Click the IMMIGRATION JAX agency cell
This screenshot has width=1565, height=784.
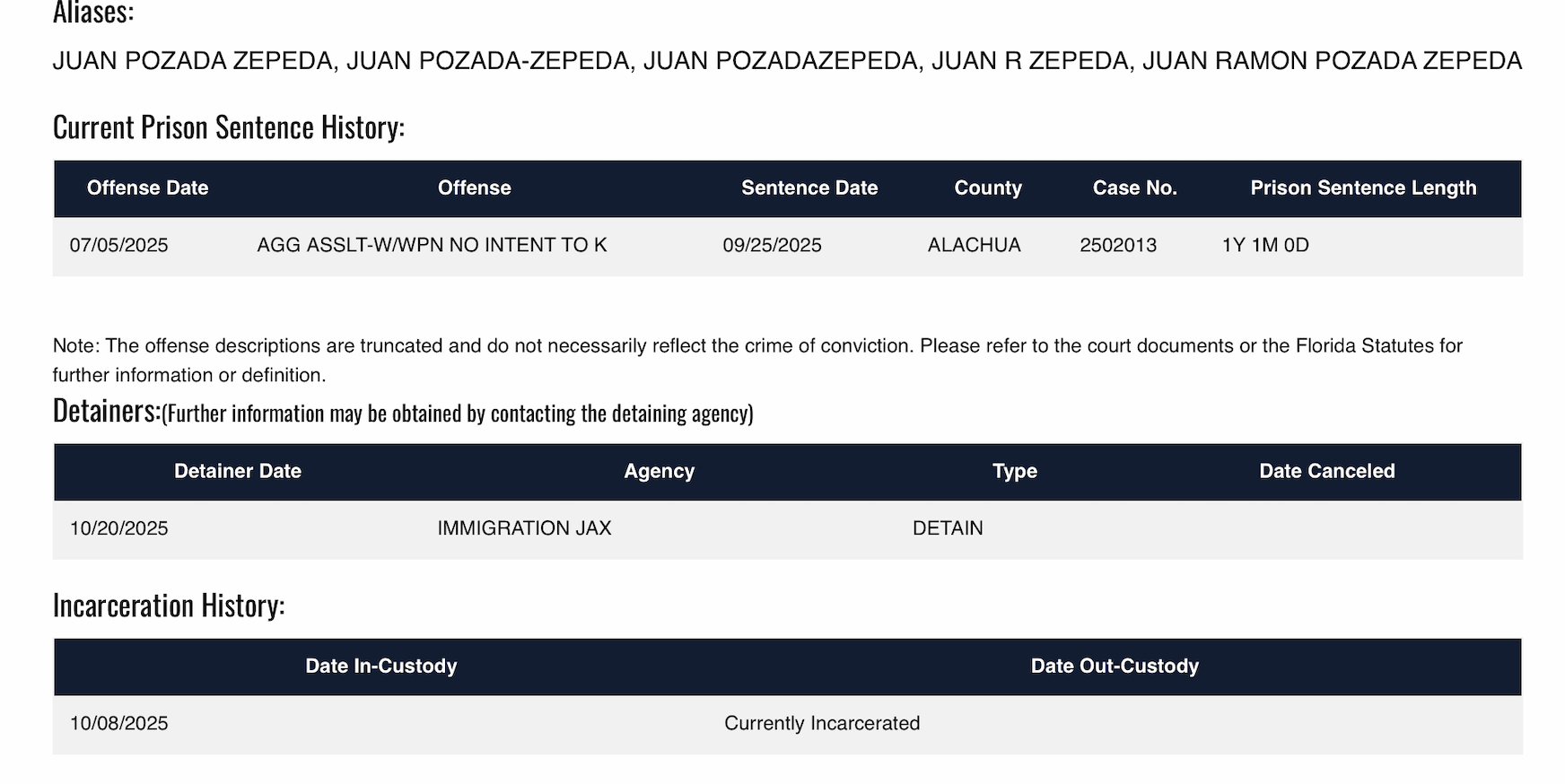524,528
